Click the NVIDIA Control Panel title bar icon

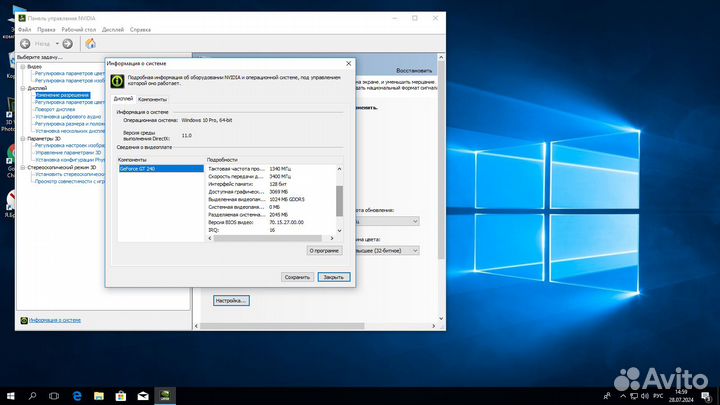[x=22, y=18]
